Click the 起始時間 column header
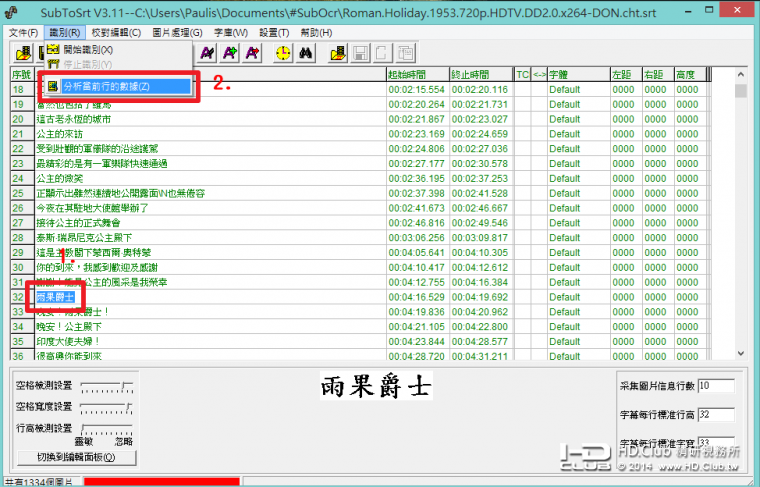760x487 pixels. click(x=418, y=75)
